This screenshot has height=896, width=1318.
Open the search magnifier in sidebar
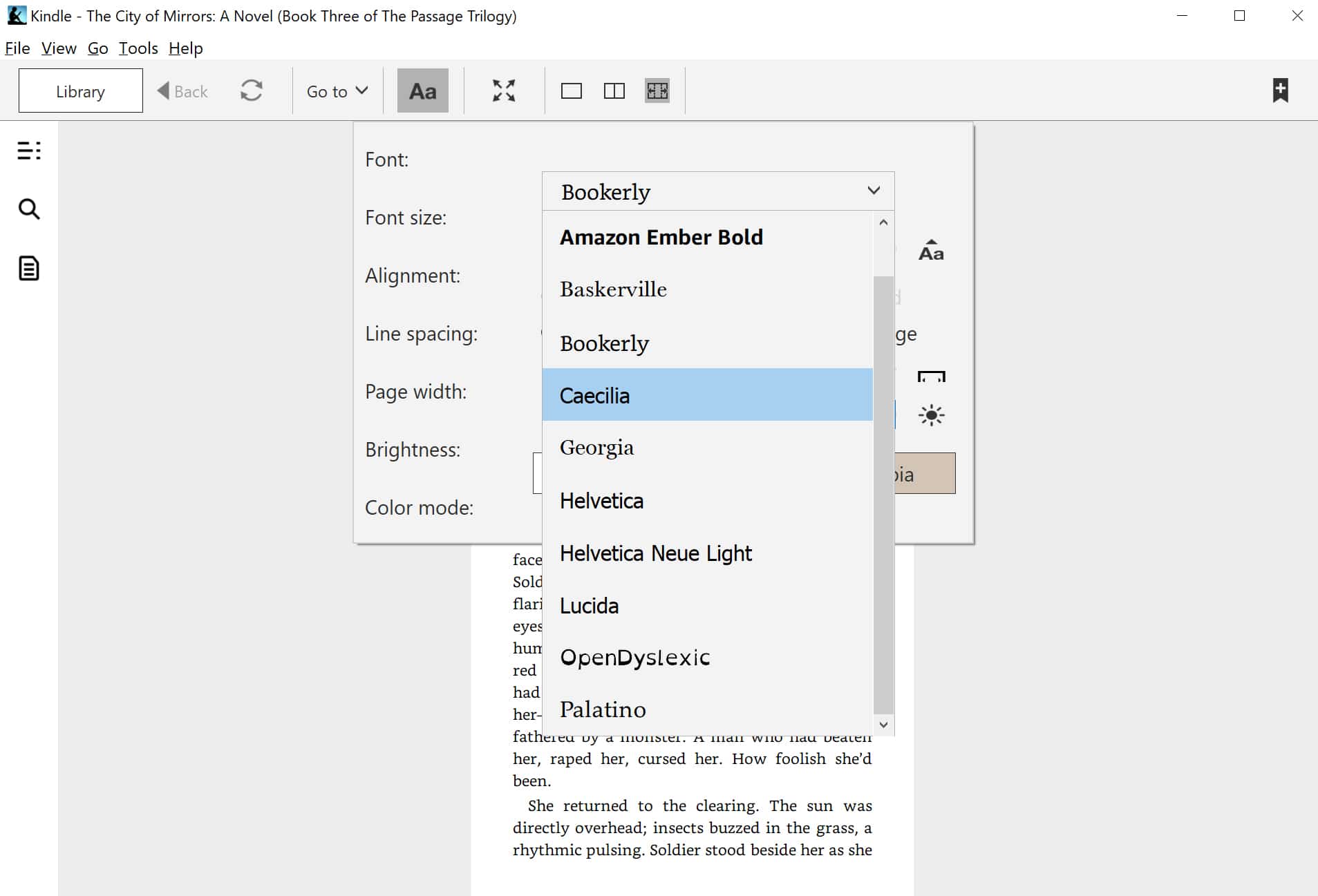click(29, 209)
